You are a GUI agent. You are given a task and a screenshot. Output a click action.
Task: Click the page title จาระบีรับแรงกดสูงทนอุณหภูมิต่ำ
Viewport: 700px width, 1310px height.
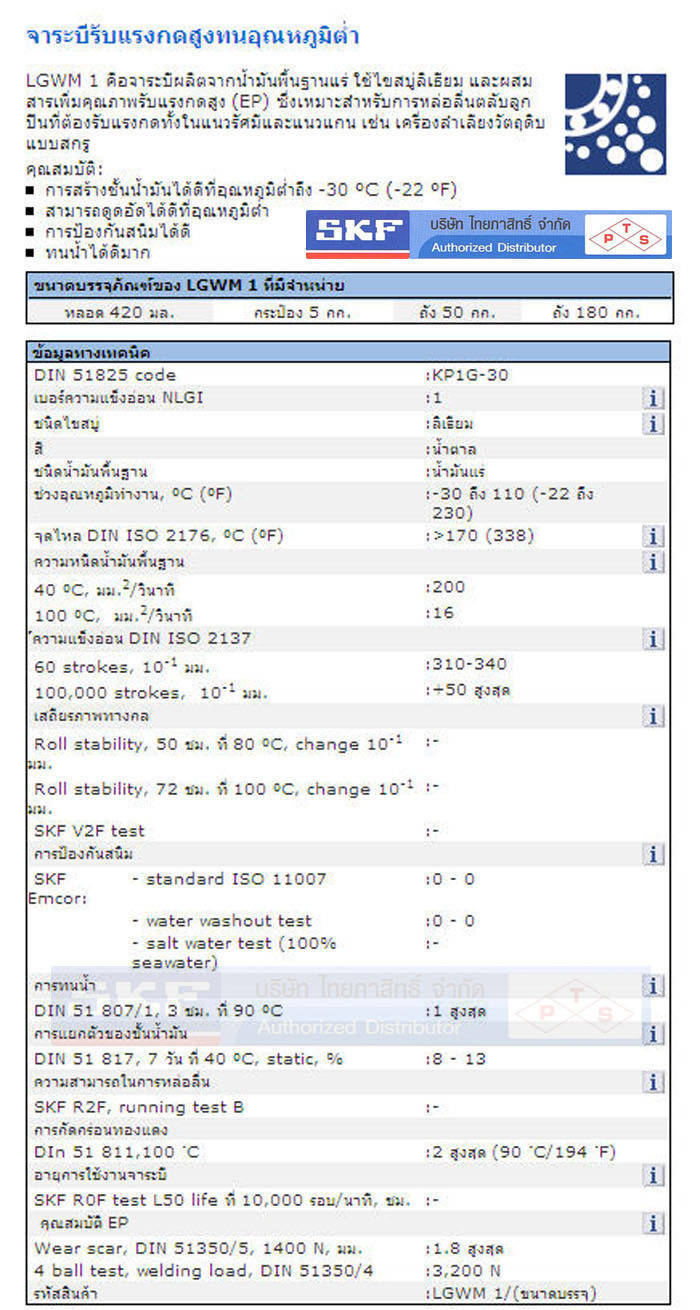pyautogui.click(x=192, y=37)
